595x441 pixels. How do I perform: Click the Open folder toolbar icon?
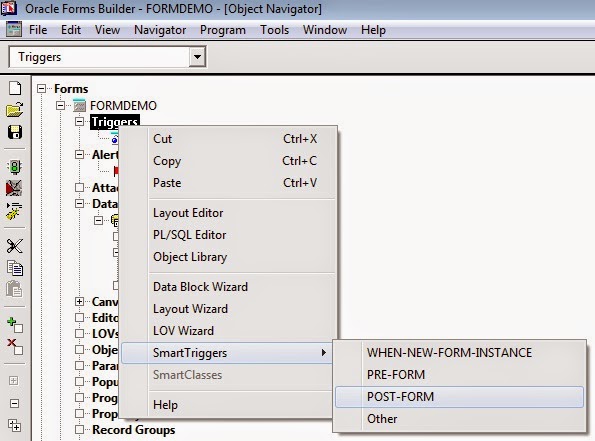15,110
